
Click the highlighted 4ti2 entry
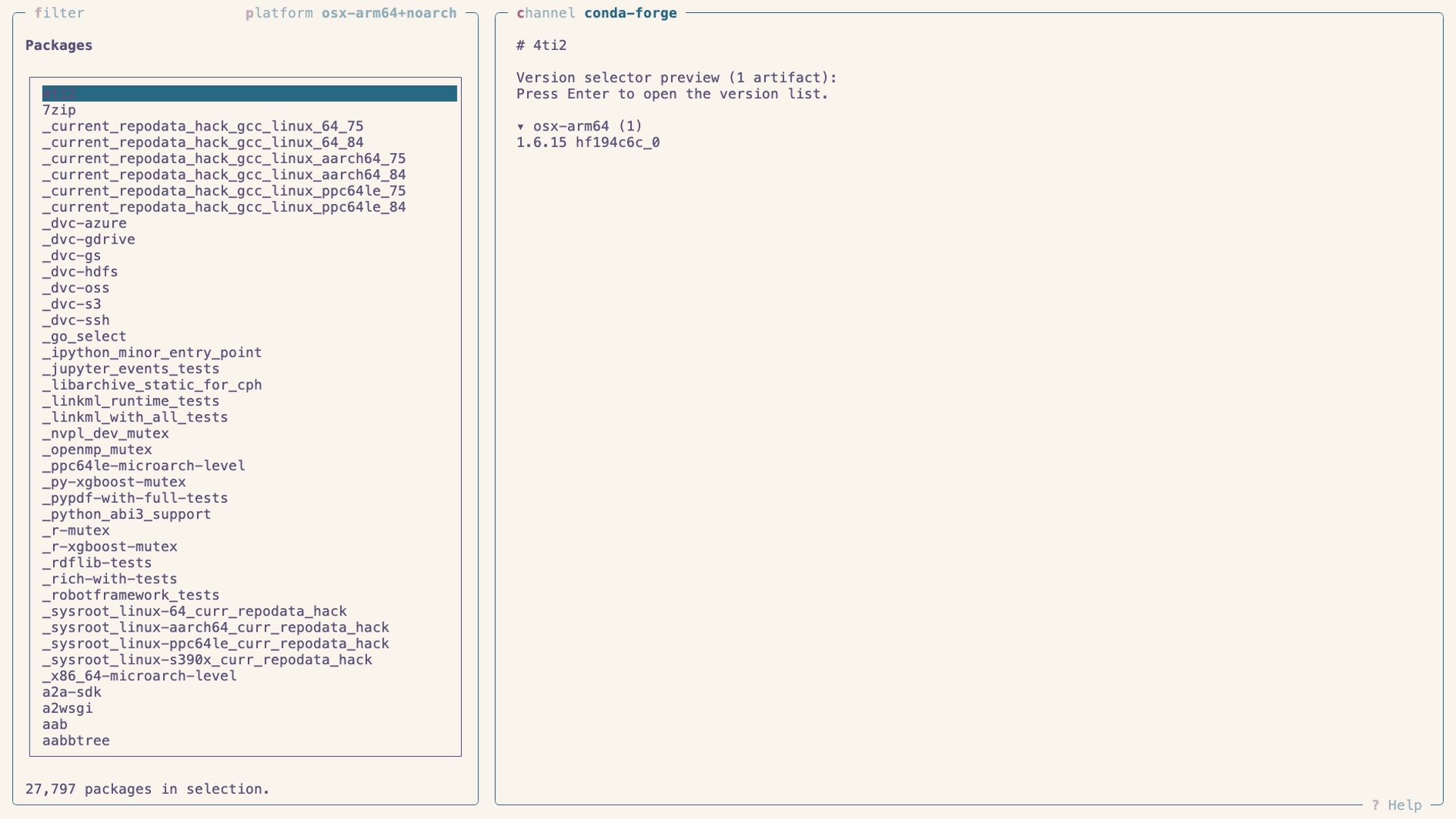coord(250,93)
